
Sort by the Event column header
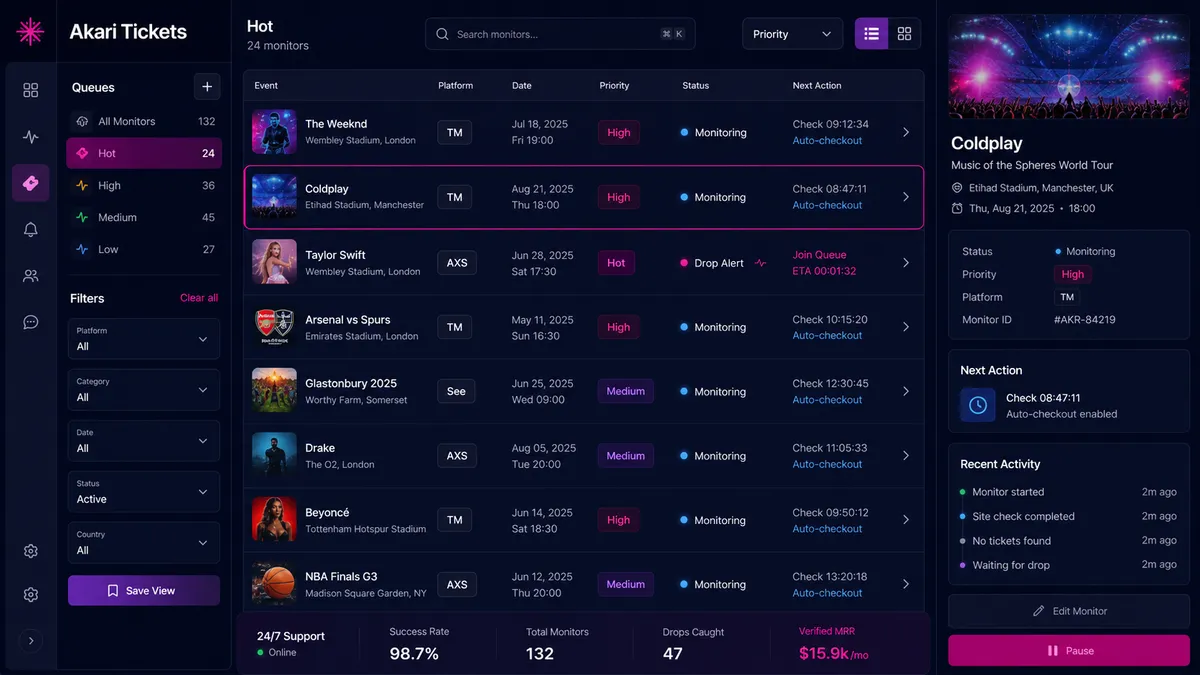(x=266, y=86)
